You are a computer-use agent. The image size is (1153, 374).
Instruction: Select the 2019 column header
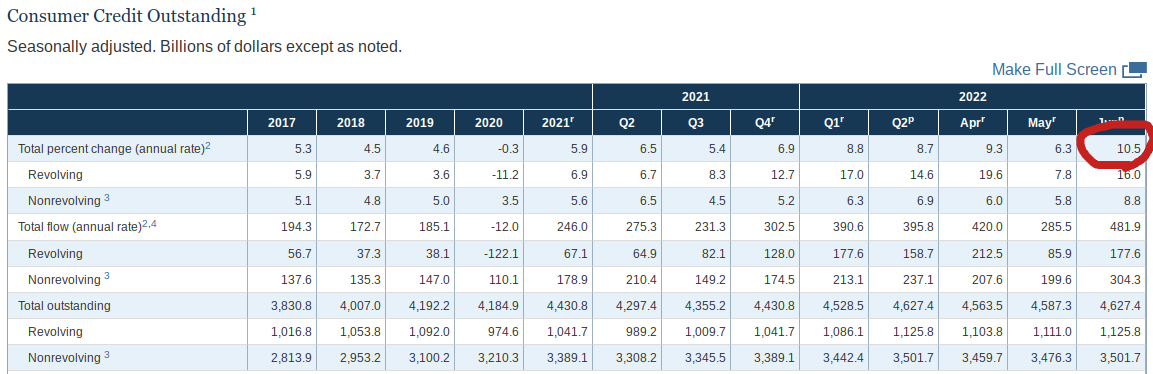420,123
